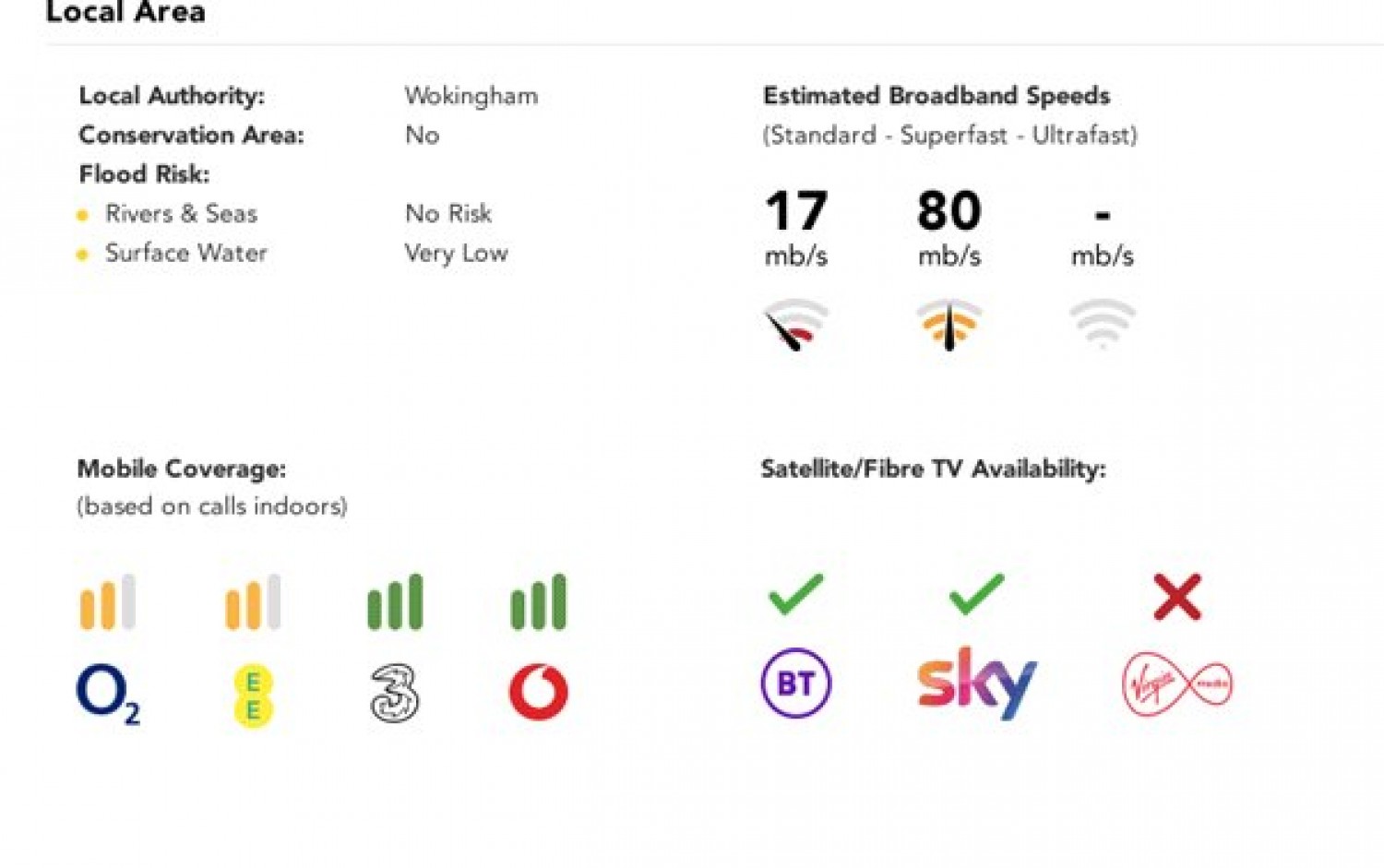Click the 80 mb/s superfast speed
Viewport: 1384px width, 868px height.
pyautogui.click(x=949, y=227)
